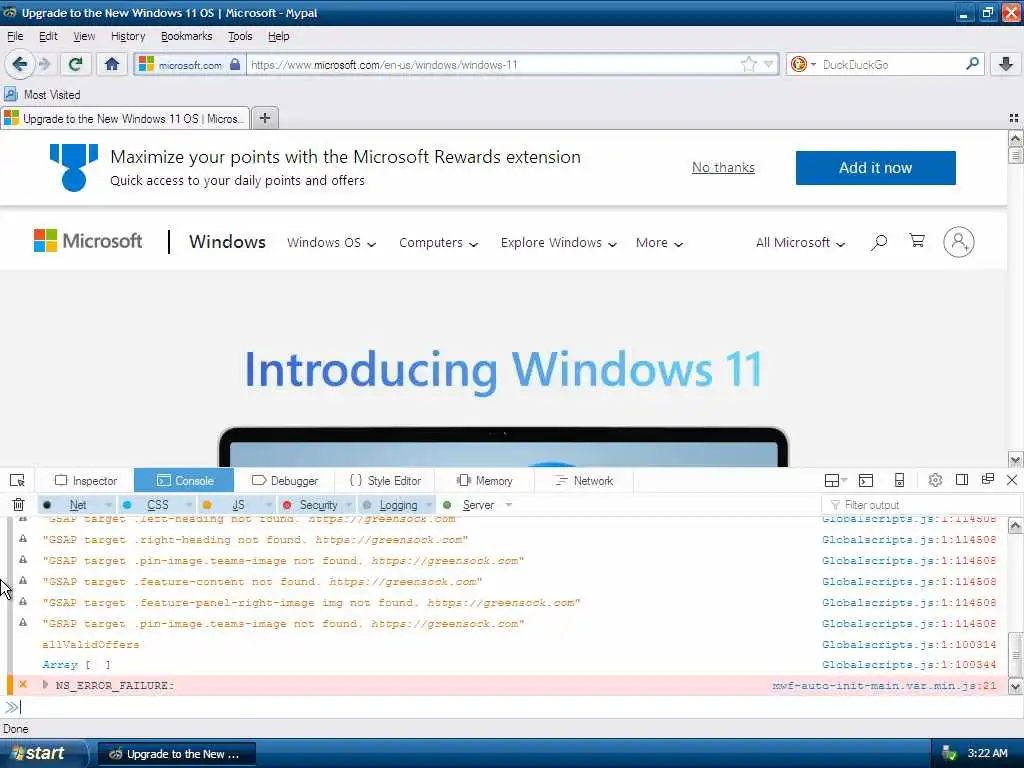Open a new tab with the plus button
Viewport: 1024px width, 768px height.
(x=264, y=118)
